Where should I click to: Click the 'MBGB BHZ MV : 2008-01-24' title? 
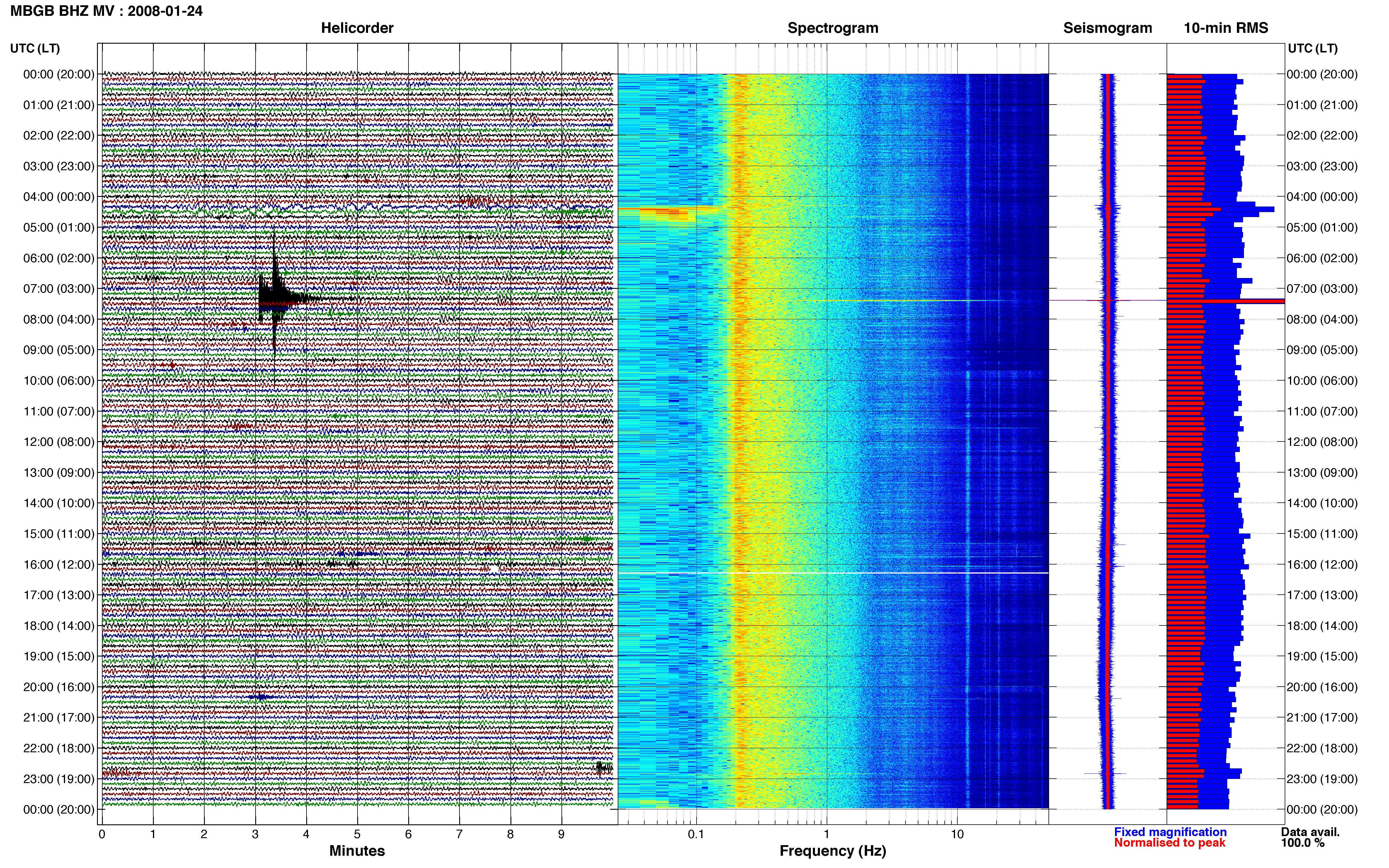pos(106,11)
